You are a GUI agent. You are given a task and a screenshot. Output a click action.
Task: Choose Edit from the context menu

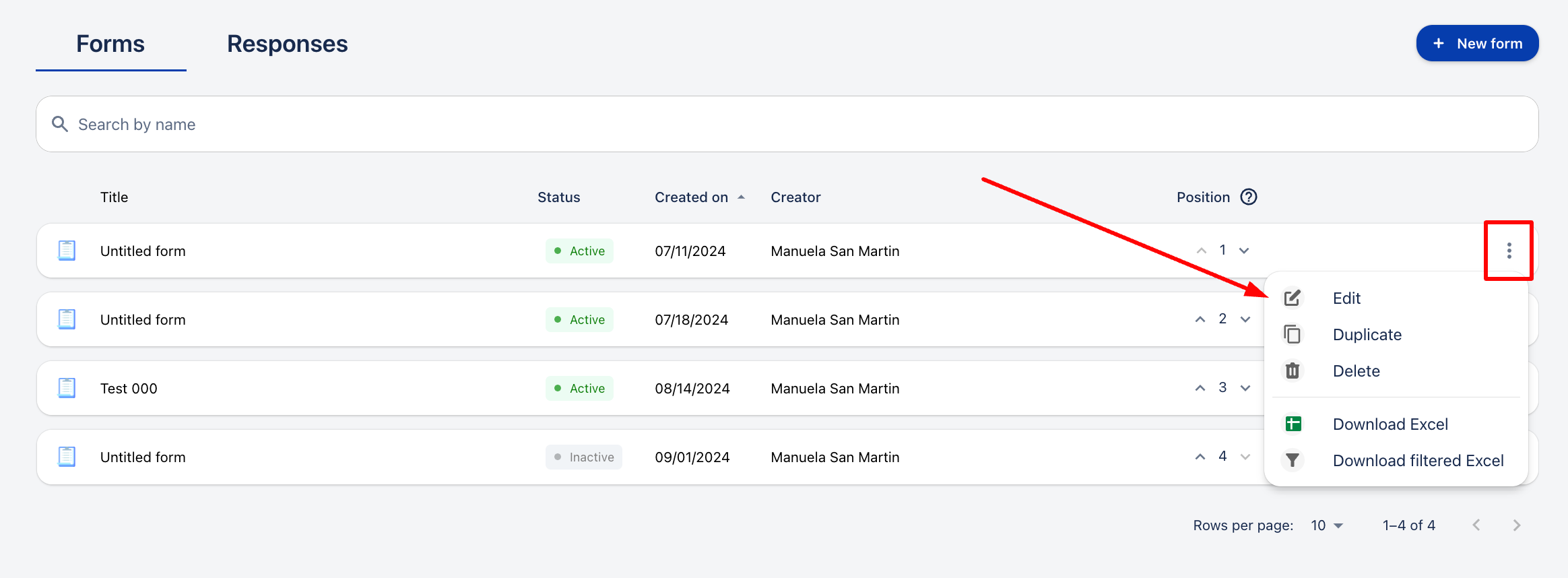1346,298
